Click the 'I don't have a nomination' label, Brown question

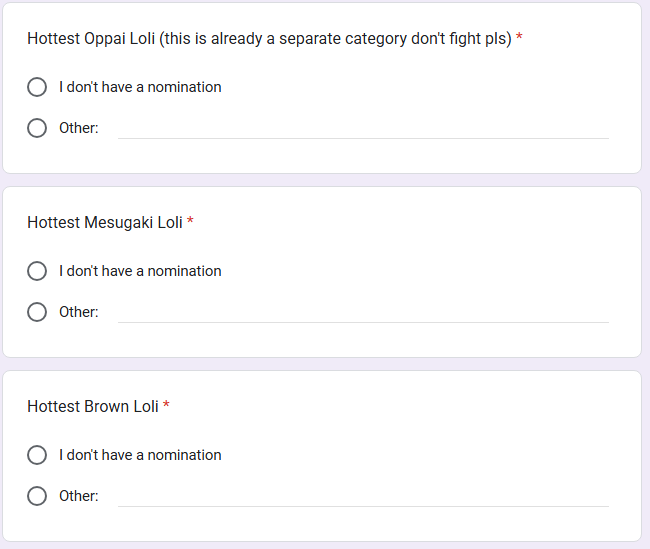(x=140, y=455)
